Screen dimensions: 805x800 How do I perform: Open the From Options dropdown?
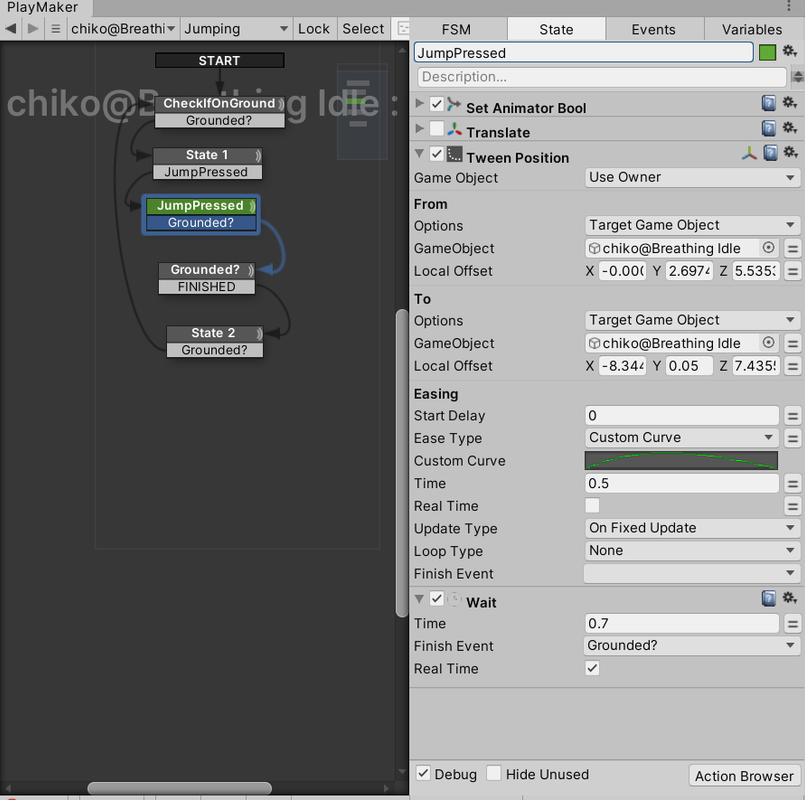692,225
